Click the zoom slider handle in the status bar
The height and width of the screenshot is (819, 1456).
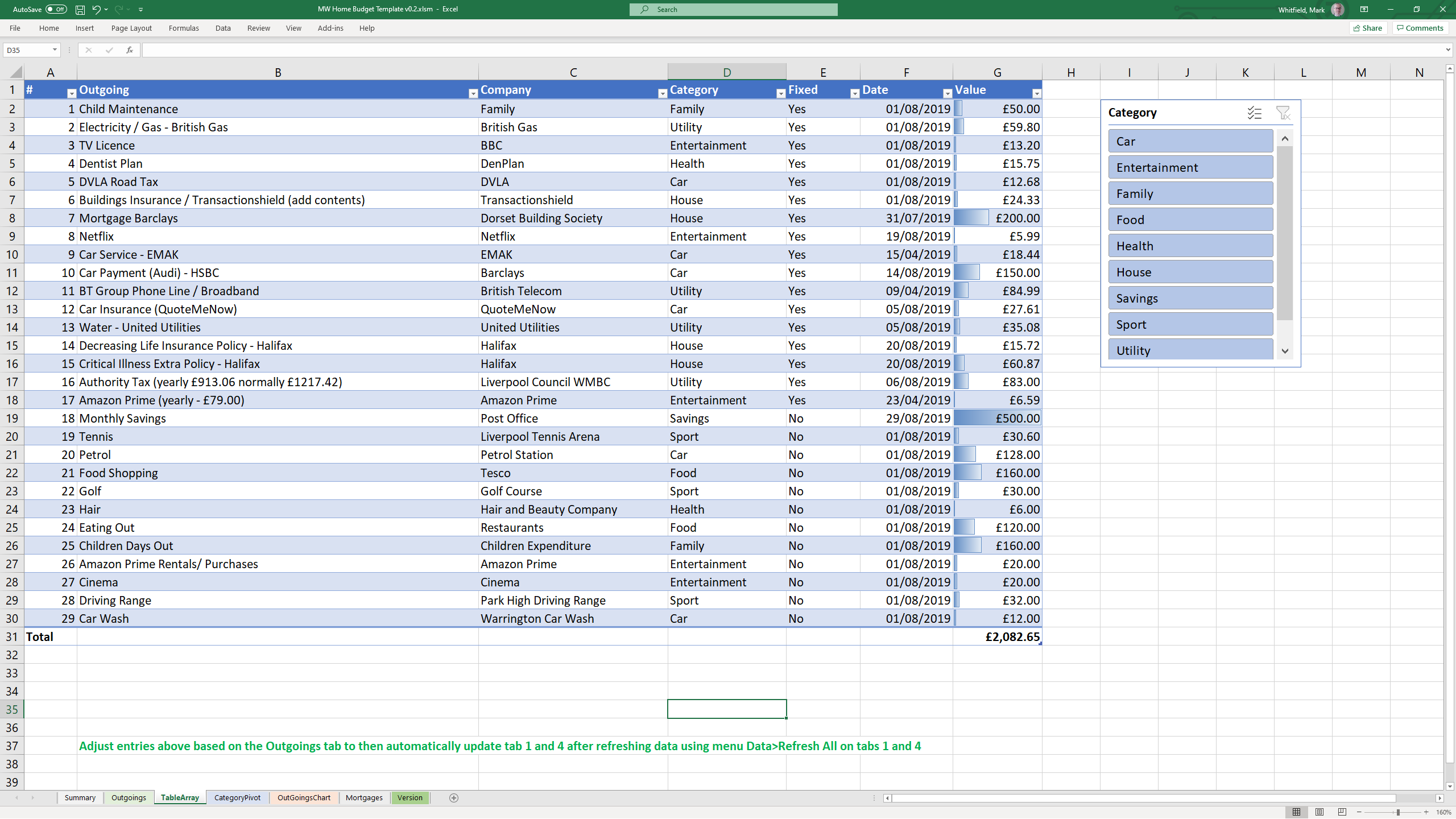coord(1398,812)
